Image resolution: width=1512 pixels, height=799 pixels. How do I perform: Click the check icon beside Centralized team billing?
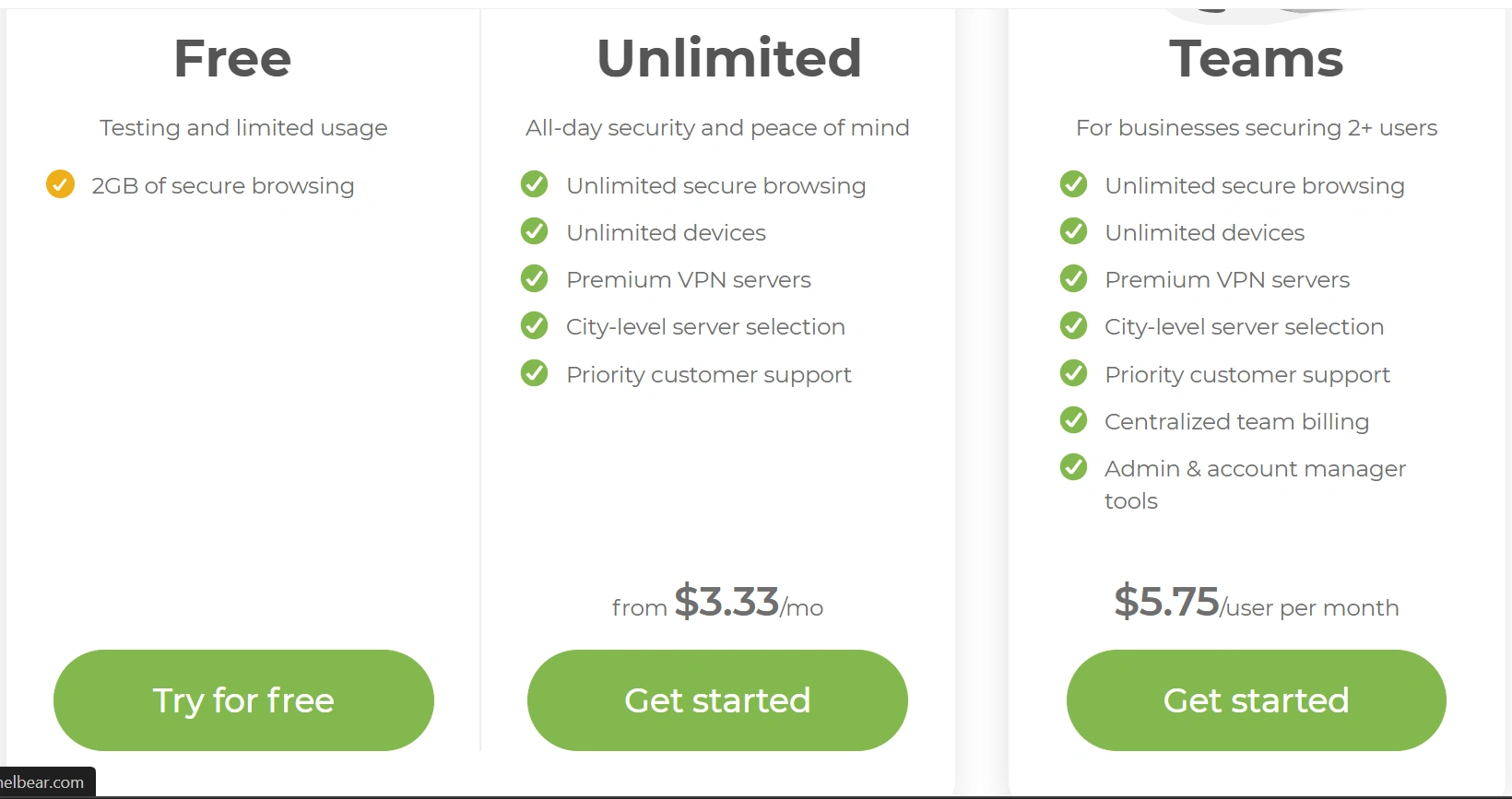(1073, 420)
